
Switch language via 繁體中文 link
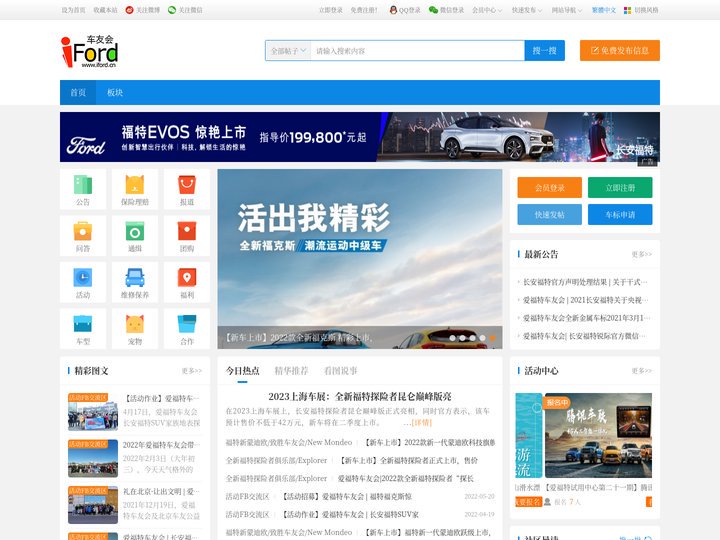[x=603, y=10]
